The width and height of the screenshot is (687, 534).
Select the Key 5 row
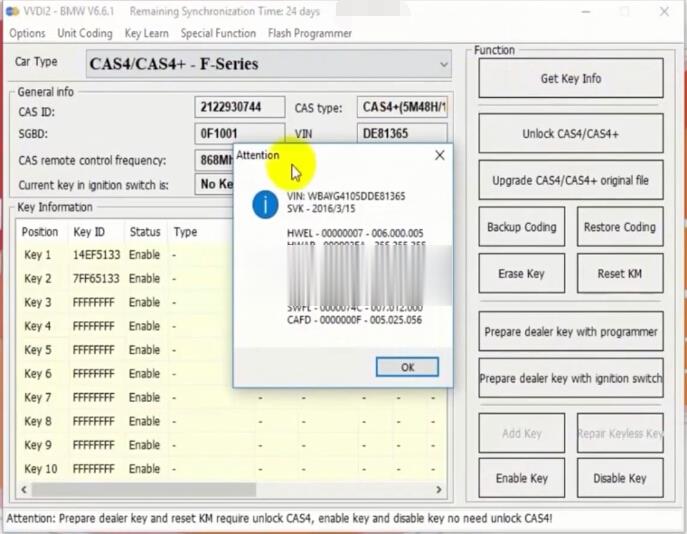(126, 350)
